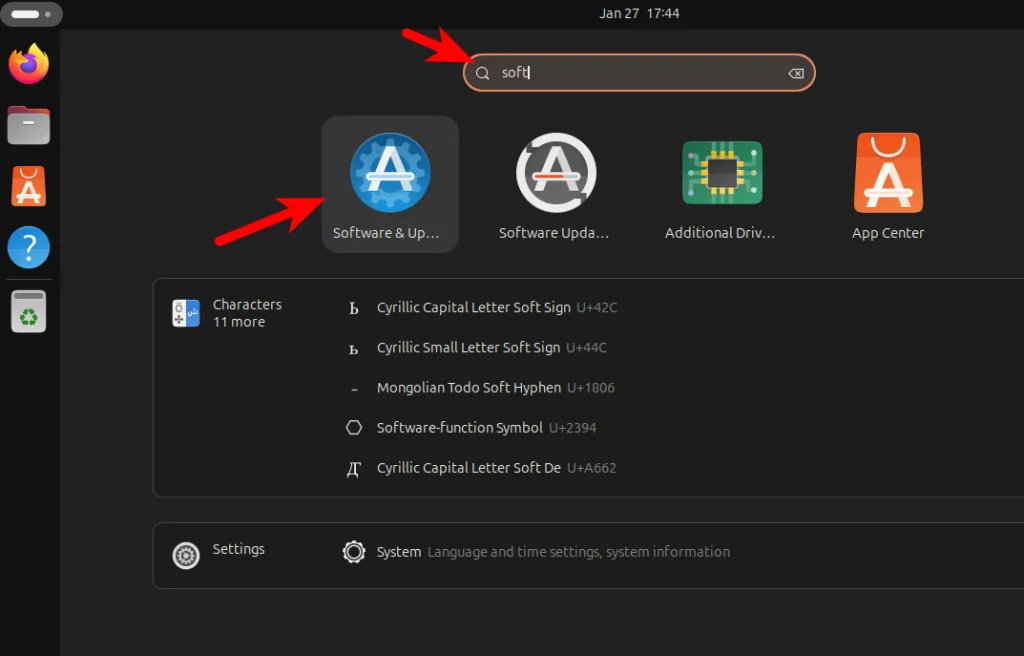
Task: Click the Settings provider icon
Action: [186, 555]
